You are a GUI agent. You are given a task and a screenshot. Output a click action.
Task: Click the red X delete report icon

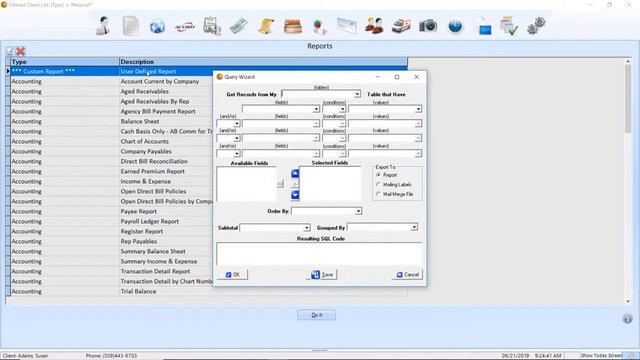[x=20, y=51]
